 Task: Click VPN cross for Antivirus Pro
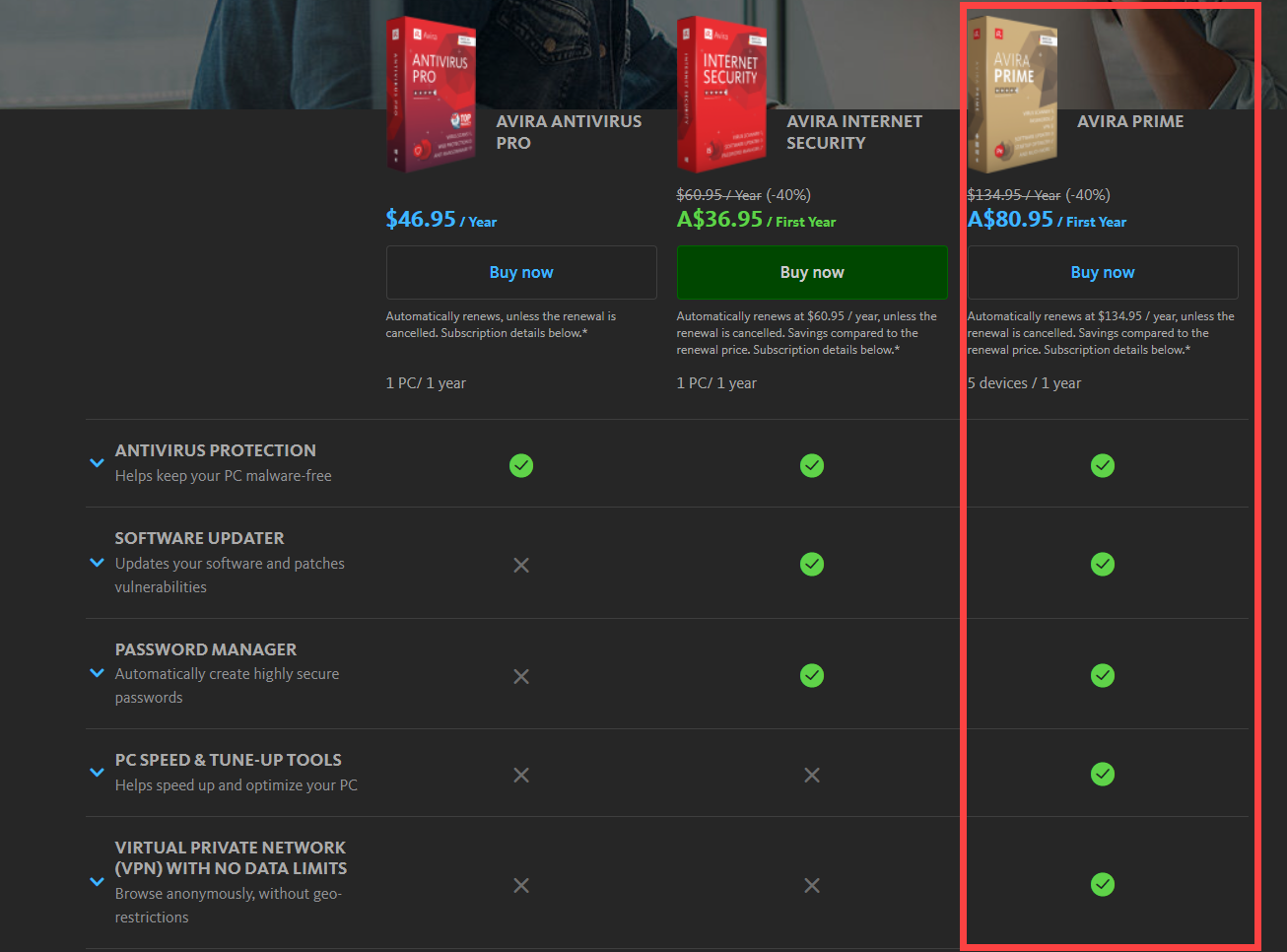pyautogui.click(x=521, y=885)
